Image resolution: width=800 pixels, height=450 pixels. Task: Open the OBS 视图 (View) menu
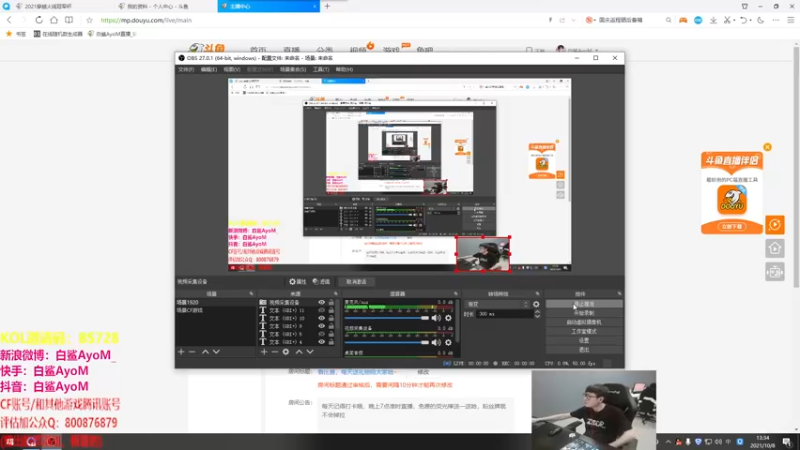click(231, 69)
